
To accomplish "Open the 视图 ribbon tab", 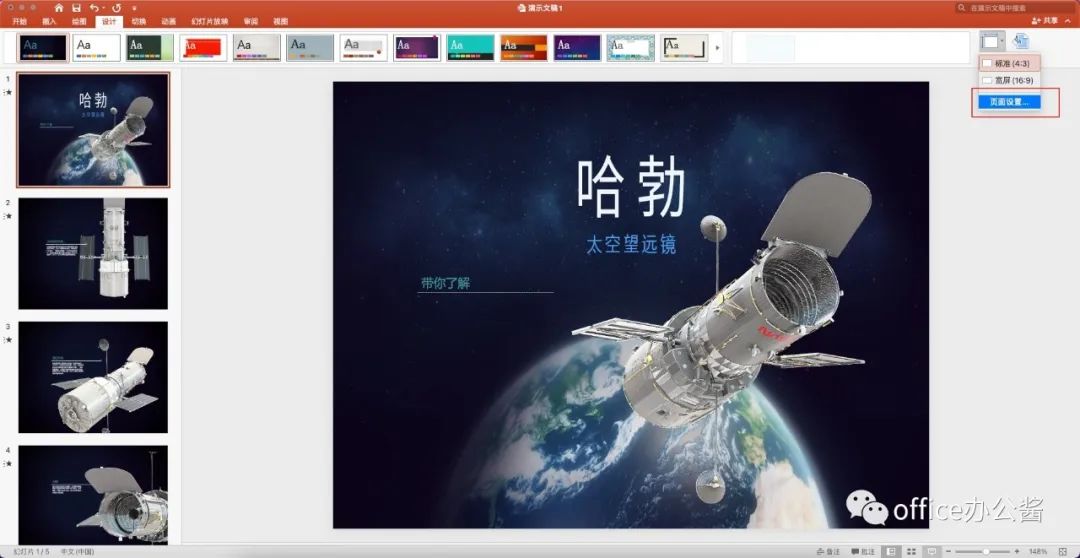I will pyautogui.click(x=280, y=21).
